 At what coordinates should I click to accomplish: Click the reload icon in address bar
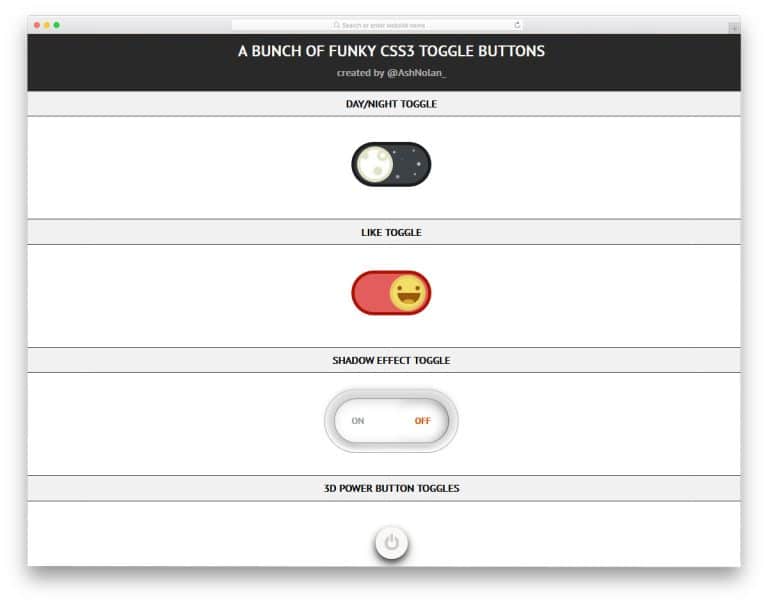[x=517, y=25]
